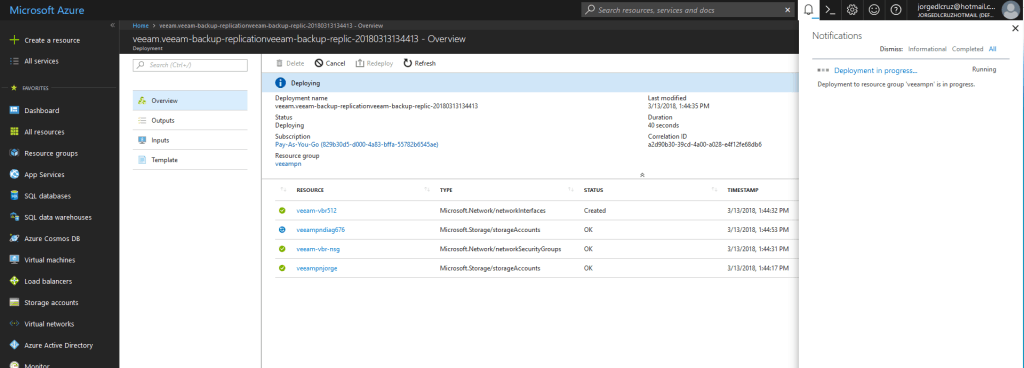Click the Azure Cosmos DB icon
This screenshot has height=368, width=1024.
[14, 238]
